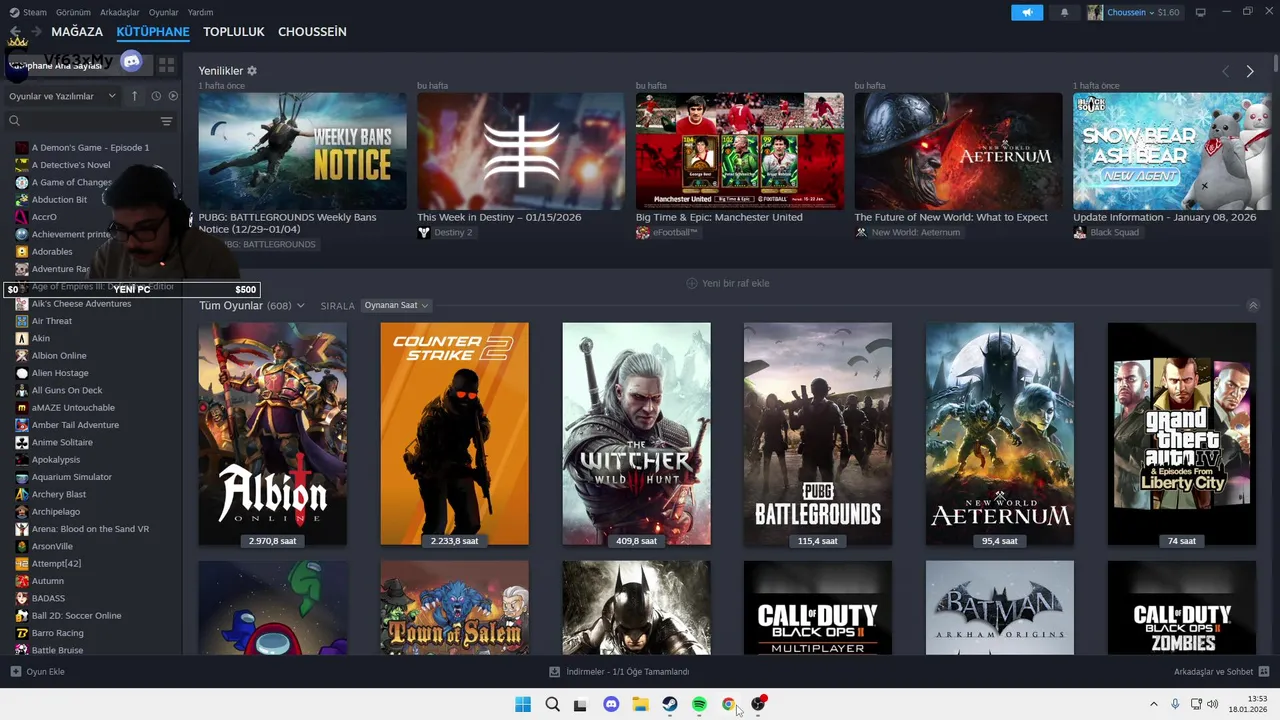Click the library search field

click(82, 121)
